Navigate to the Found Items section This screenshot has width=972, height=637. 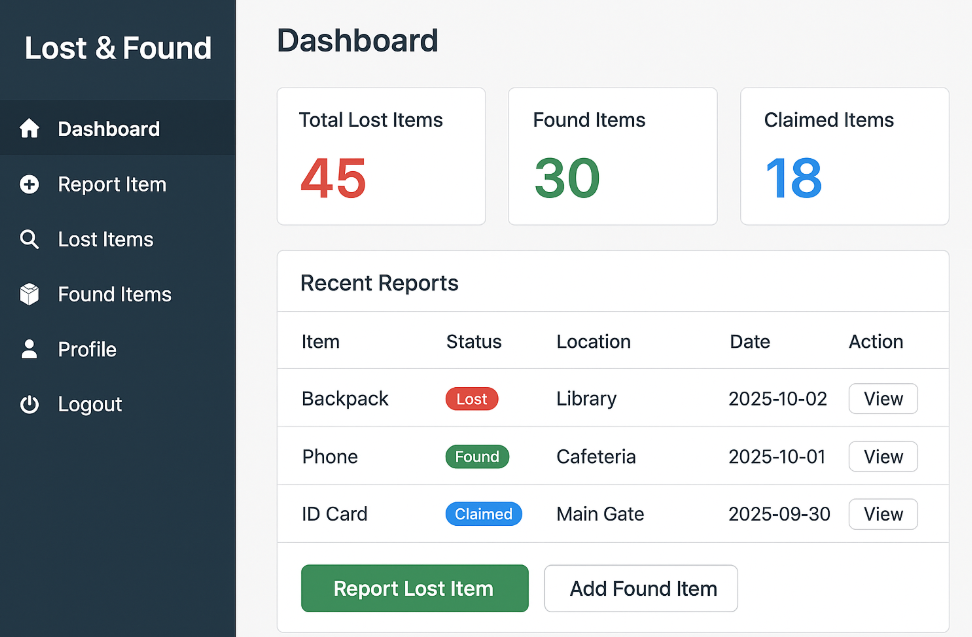(113, 294)
